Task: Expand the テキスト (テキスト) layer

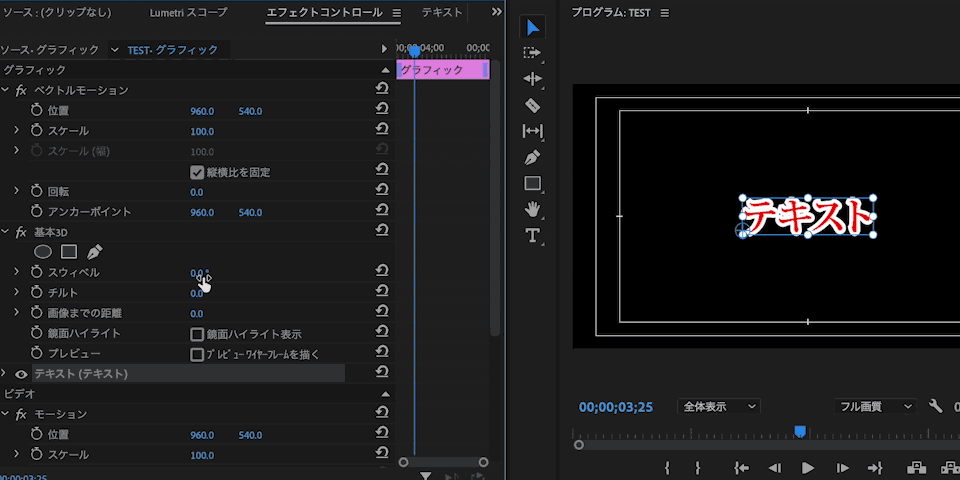Action: point(4,373)
